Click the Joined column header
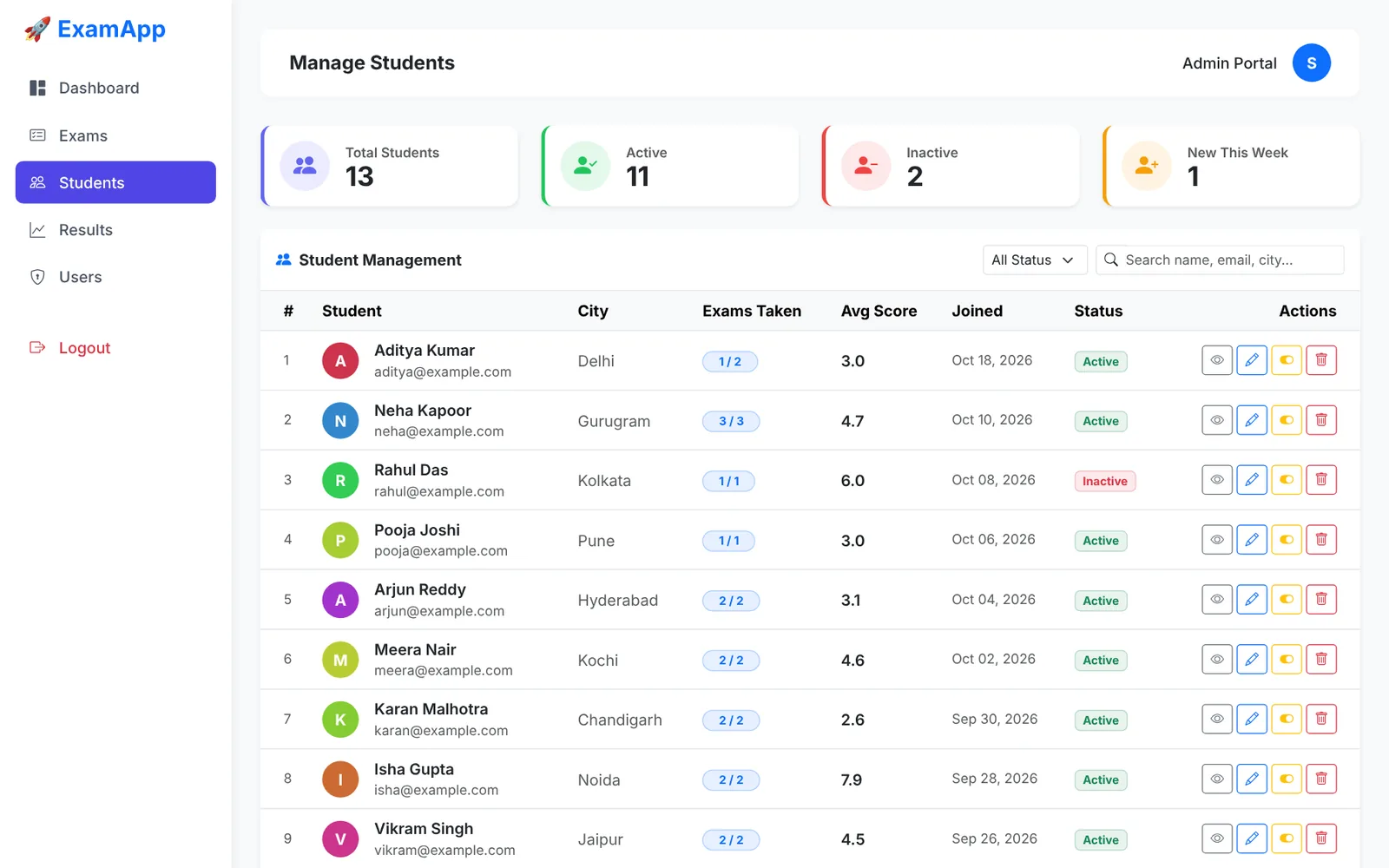The height and width of the screenshot is (868, 1389). 977,311
